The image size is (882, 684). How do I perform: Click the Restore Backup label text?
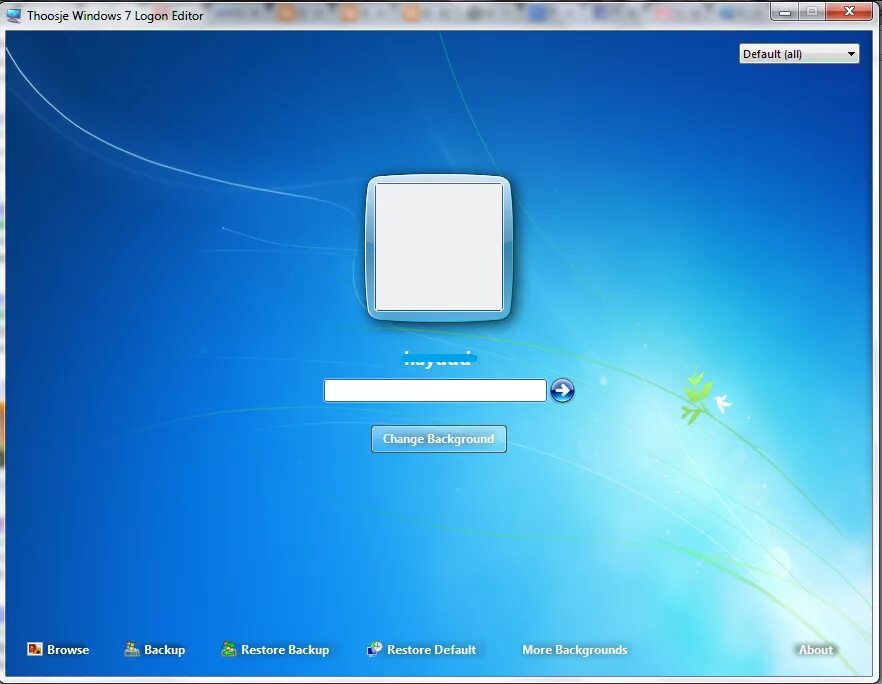pos(285,650)
